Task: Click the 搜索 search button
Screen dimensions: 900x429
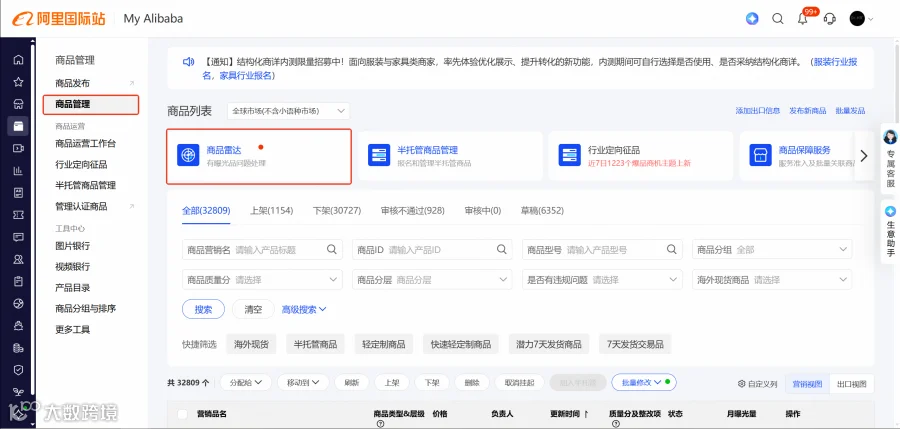Action: pyautogui.click(x=203, y=309)
